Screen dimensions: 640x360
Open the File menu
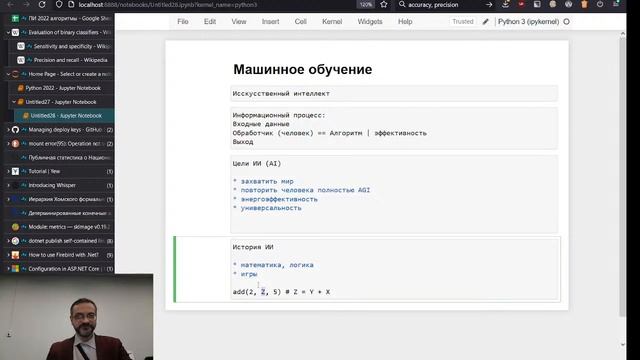pos(182,22)
